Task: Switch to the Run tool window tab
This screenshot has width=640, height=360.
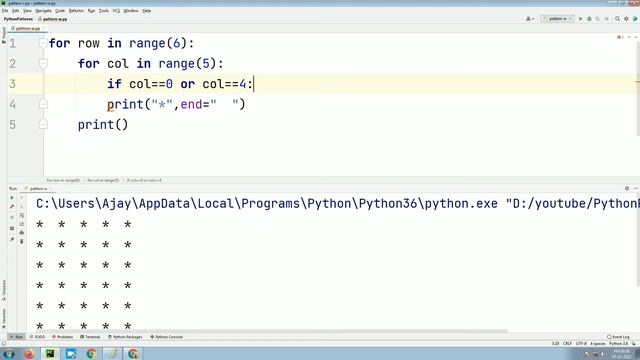Action: click(x=16, y=337)
